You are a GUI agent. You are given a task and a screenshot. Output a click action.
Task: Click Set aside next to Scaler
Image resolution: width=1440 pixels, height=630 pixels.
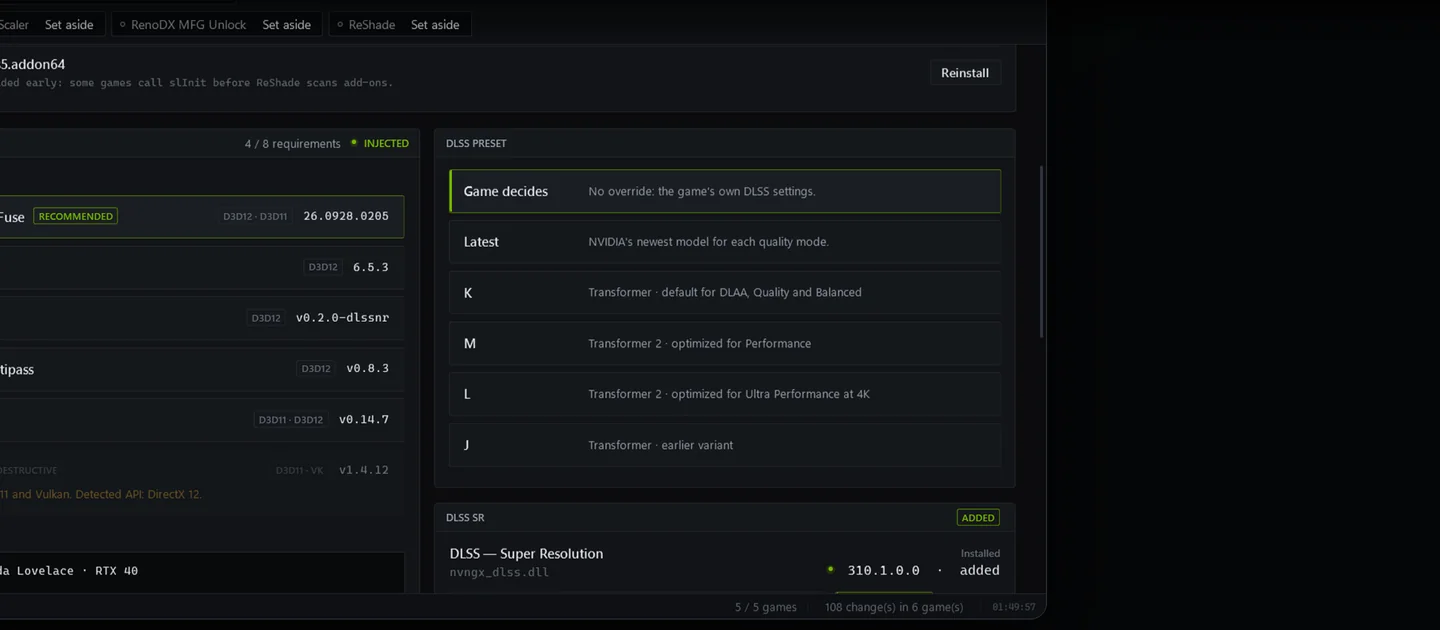69,25
